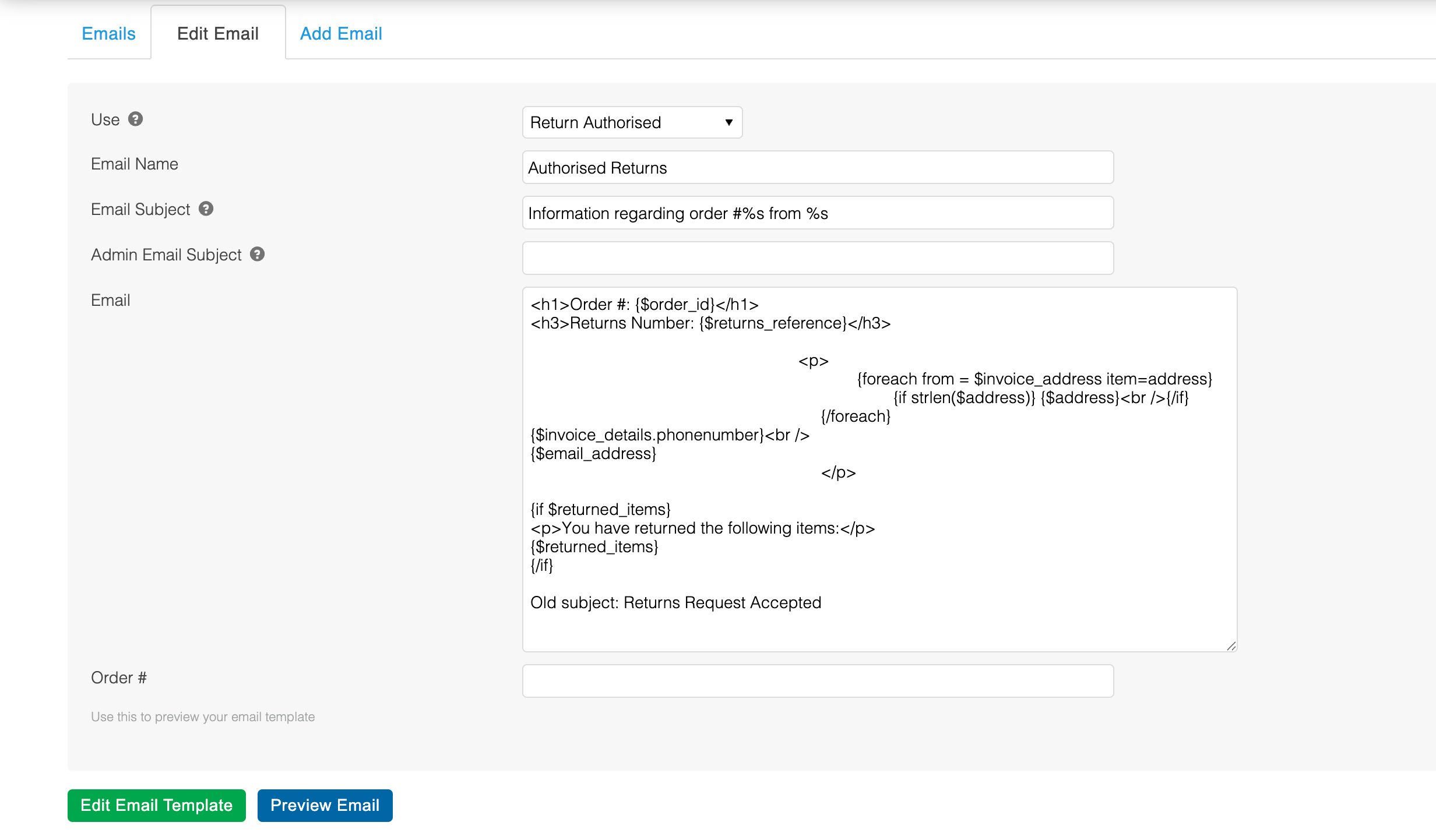Screen dimensions: 1436x840
Task: Click the Order # label text
Action: [118, 678]
